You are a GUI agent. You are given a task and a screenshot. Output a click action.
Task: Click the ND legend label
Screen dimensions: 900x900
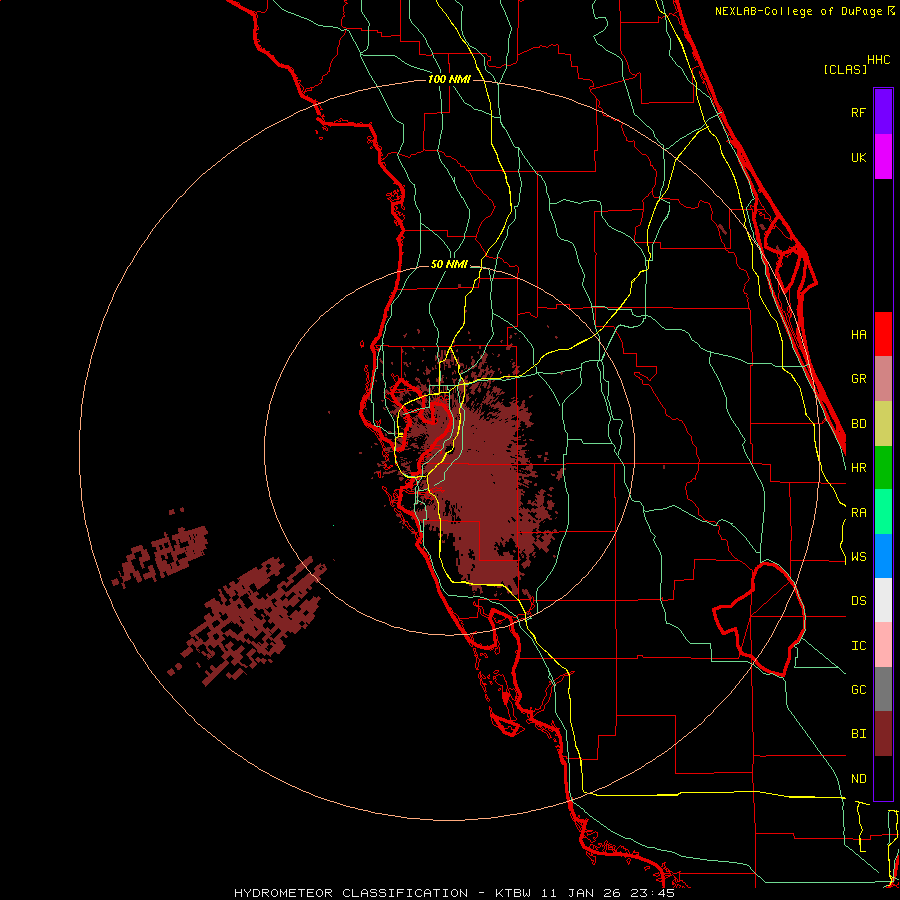[858, 779]
